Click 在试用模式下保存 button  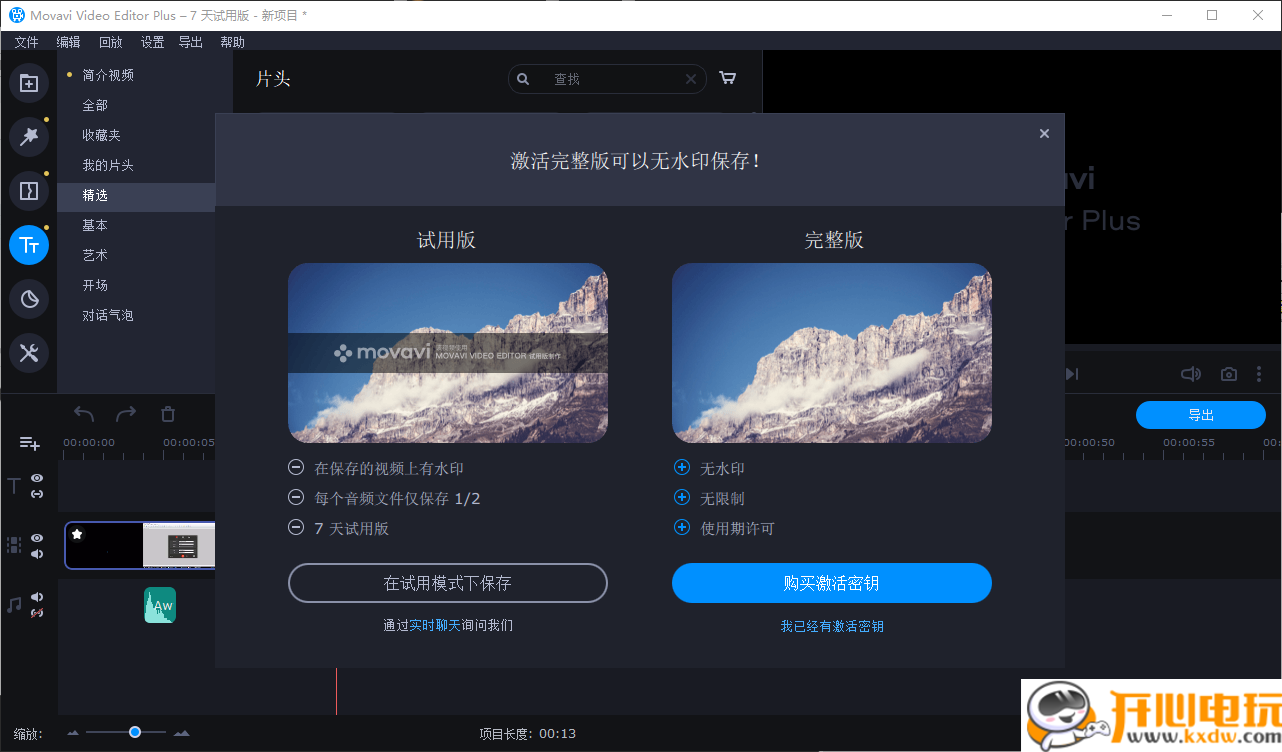click(x=447, y=583)
